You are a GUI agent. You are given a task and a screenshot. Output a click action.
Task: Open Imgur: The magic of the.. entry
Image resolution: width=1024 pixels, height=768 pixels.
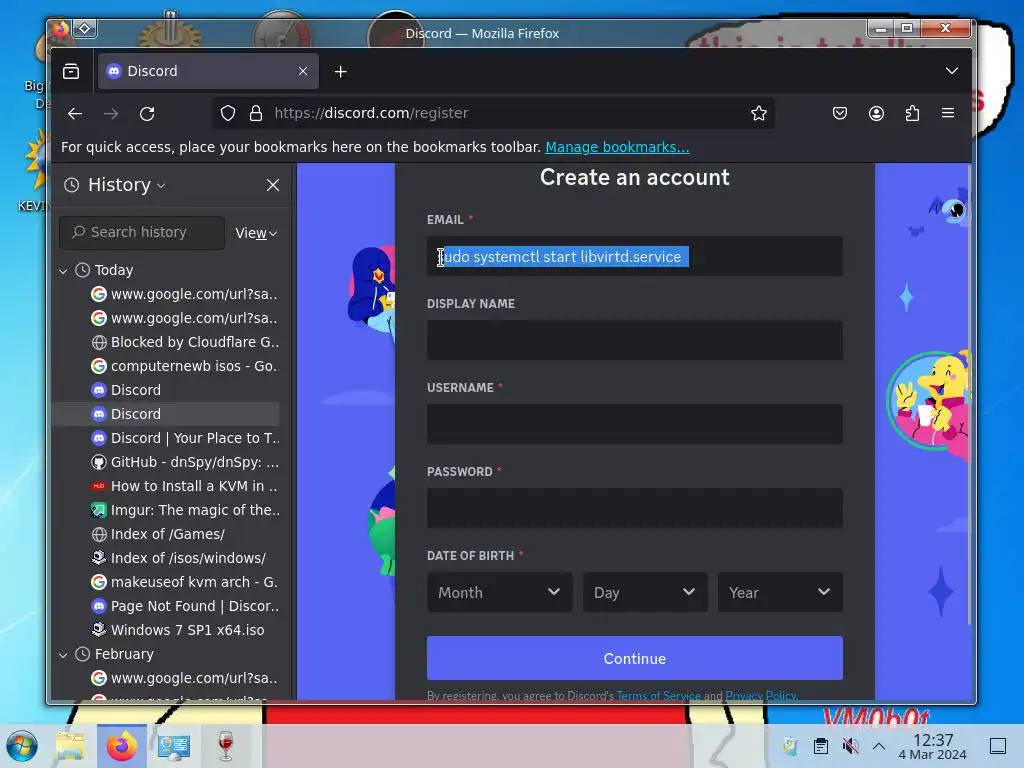185,510
